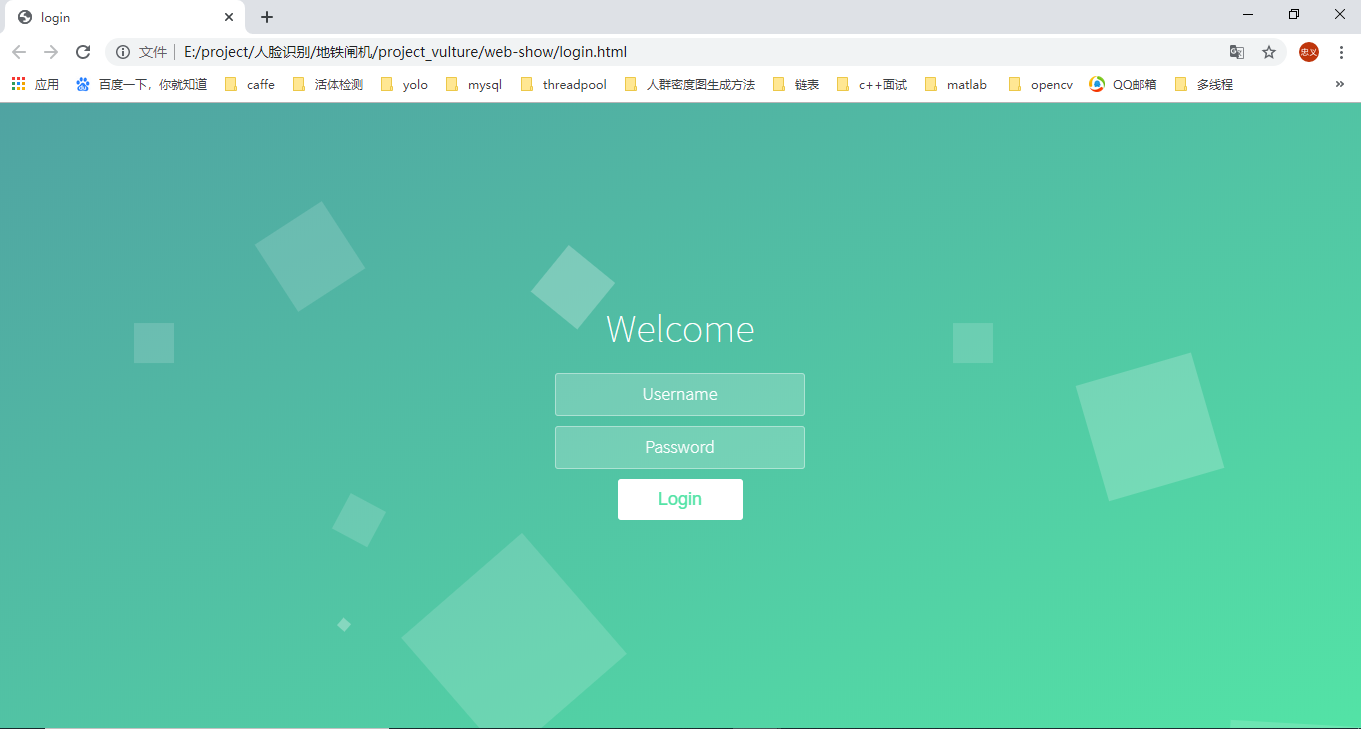This screenshot has width=1361, height=729.
Task: Click the address bar URL text
Action: click(x=405, y=52)
